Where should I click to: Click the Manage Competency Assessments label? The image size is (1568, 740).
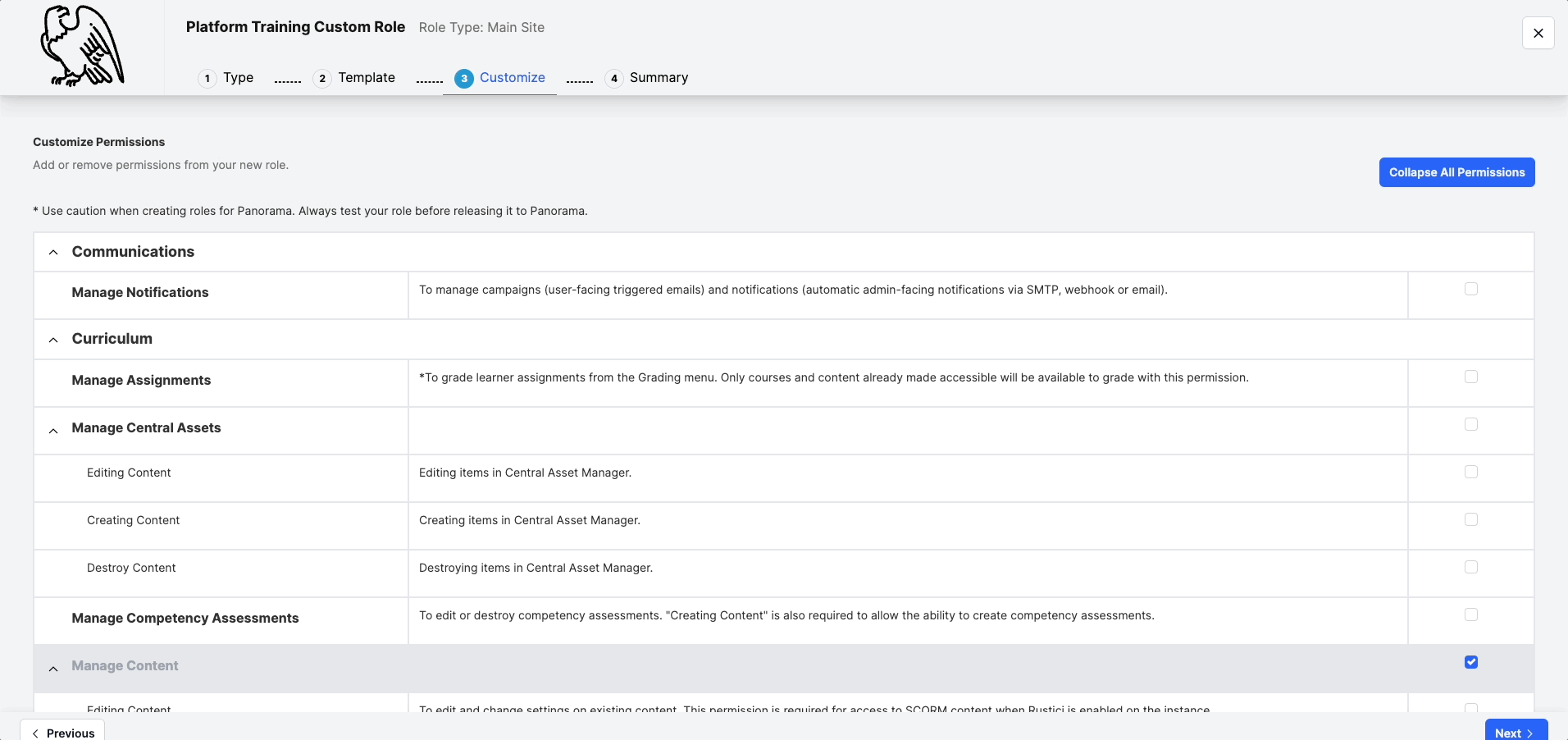185,618
